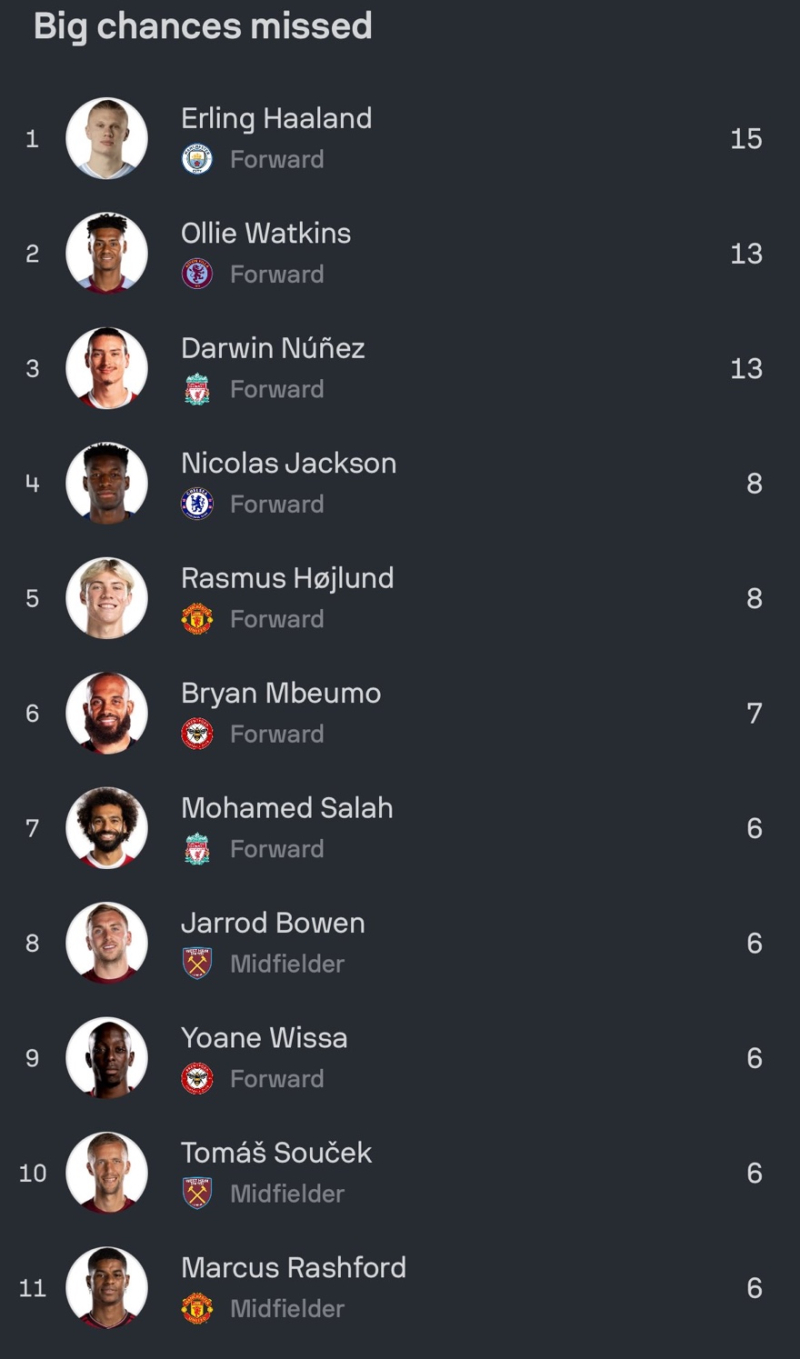Open Erling Haaland's player photo
Screen dimensions: 800x1359
click(x=107, y=138)
